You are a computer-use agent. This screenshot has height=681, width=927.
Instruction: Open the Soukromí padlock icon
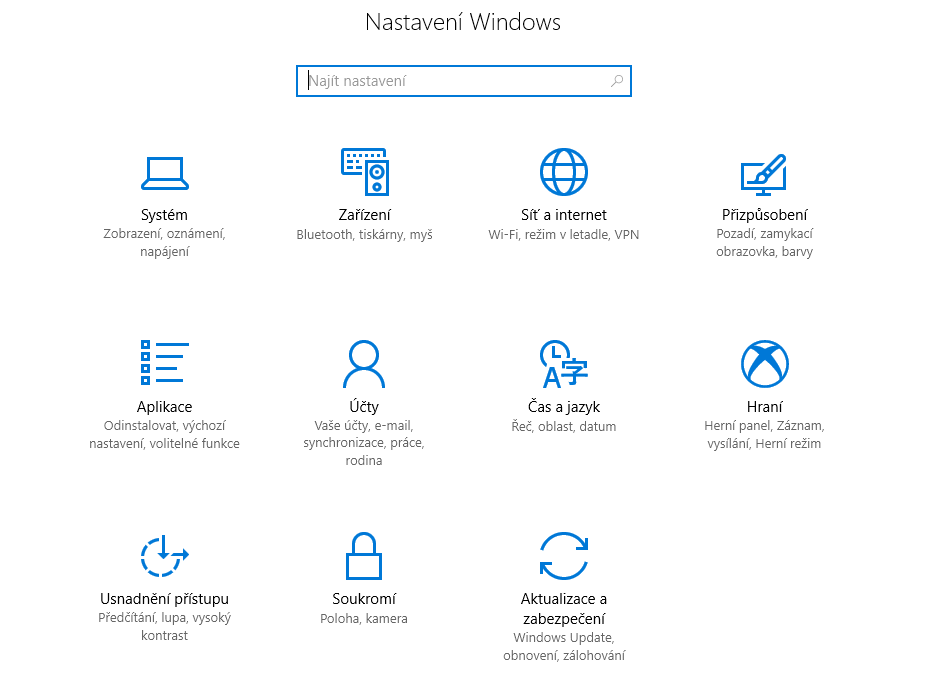pos(364,556)
